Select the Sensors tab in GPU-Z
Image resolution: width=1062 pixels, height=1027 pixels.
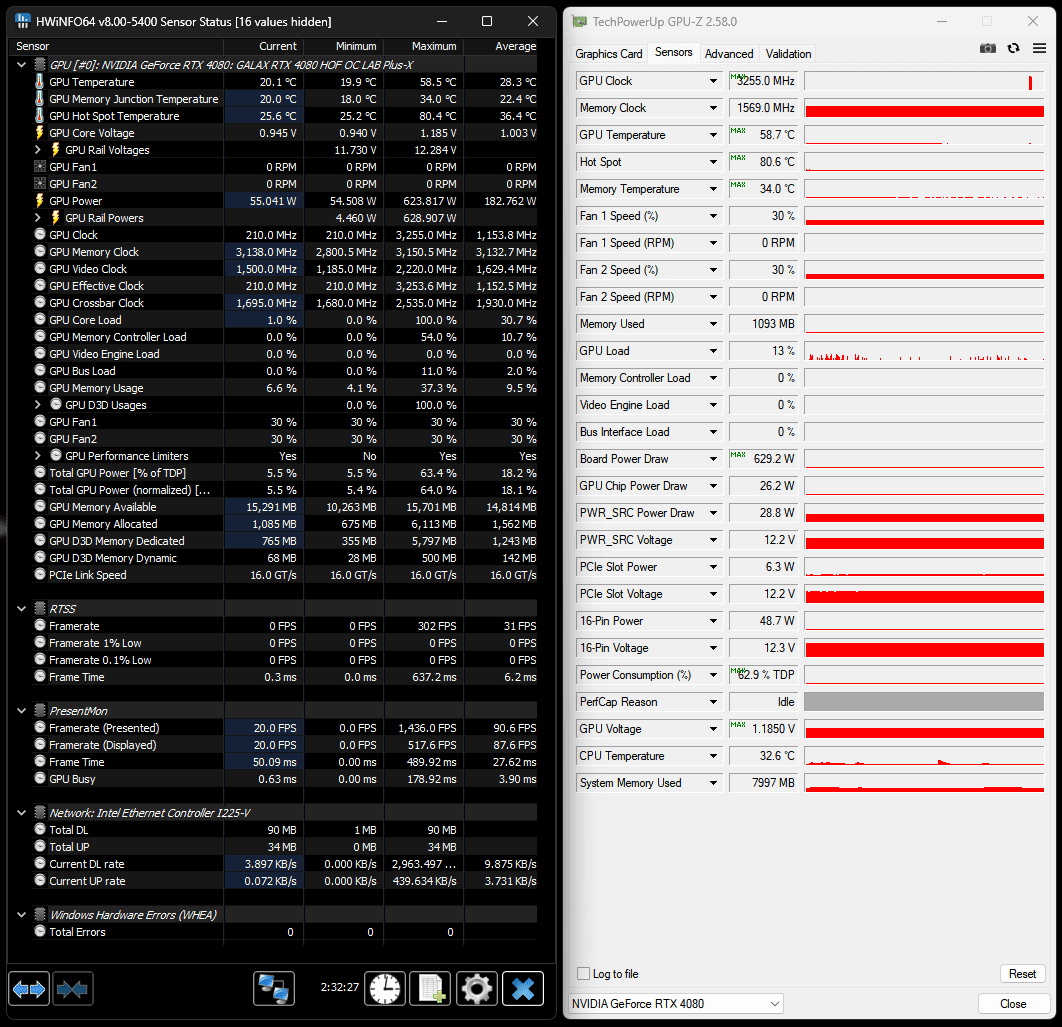(673, 52)
